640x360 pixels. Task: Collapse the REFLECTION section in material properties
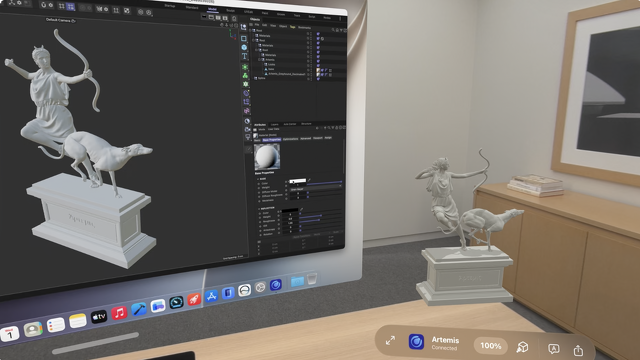point(259,208)
